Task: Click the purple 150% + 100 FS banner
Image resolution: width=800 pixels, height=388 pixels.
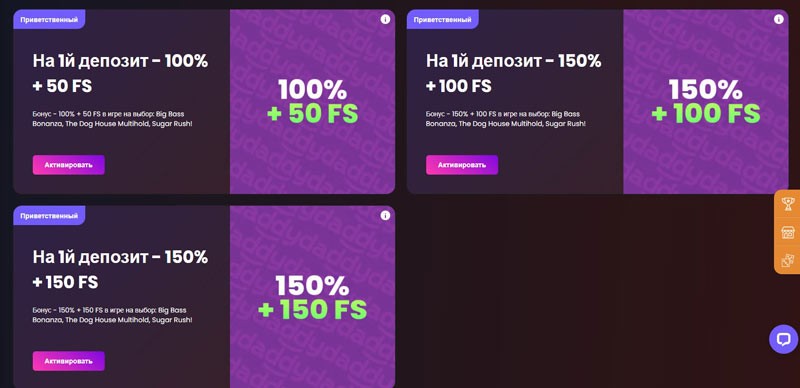Action: [706, 102]
